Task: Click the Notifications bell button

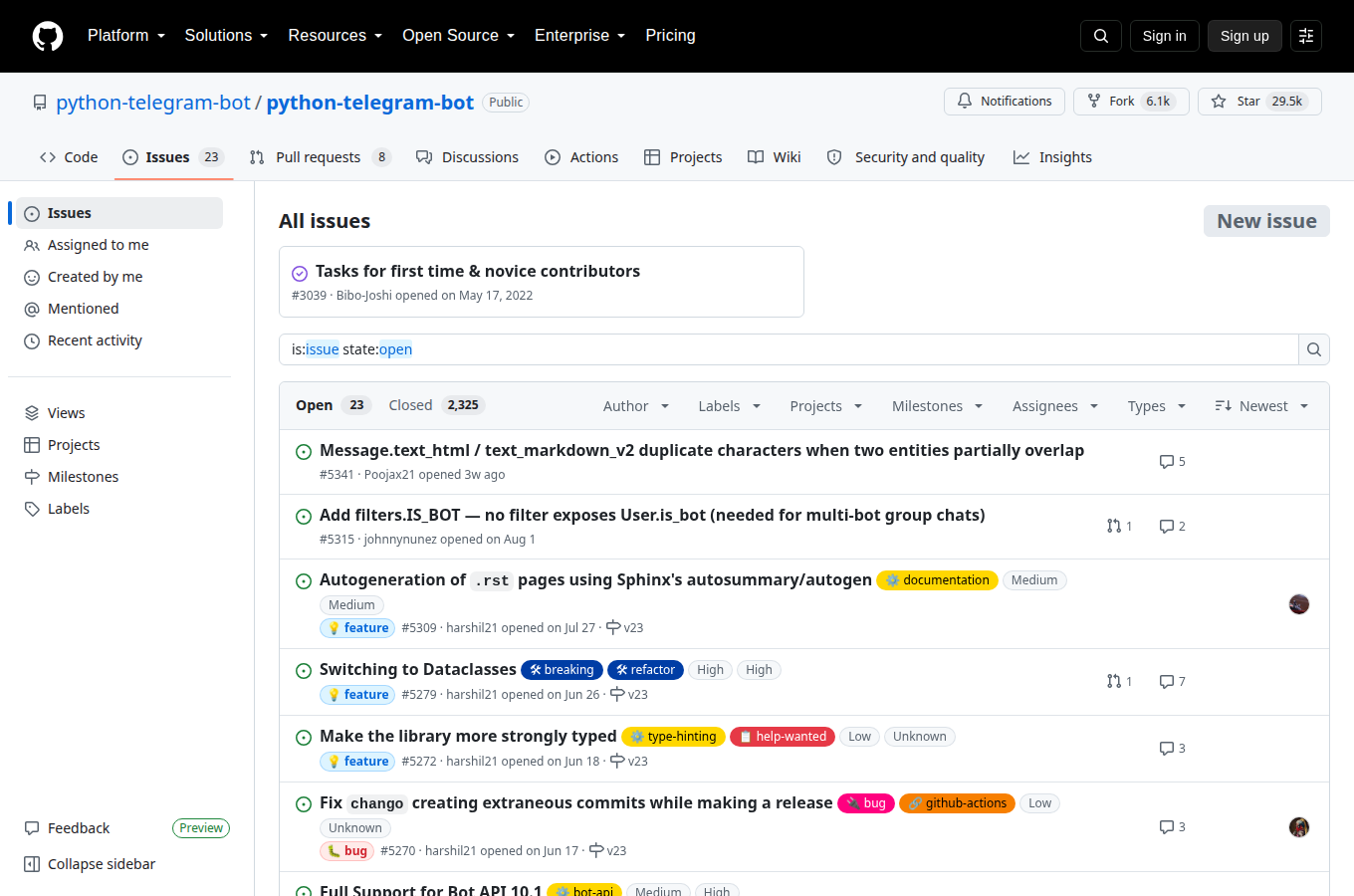Action: pyautogui.click(x=1005, y=102)
